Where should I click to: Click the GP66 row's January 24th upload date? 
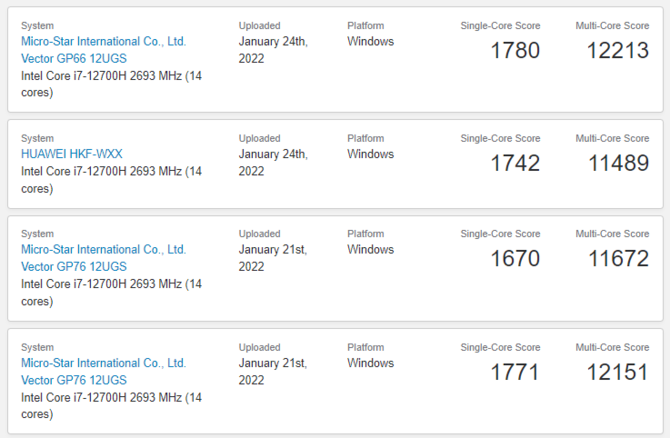[273, 50]
